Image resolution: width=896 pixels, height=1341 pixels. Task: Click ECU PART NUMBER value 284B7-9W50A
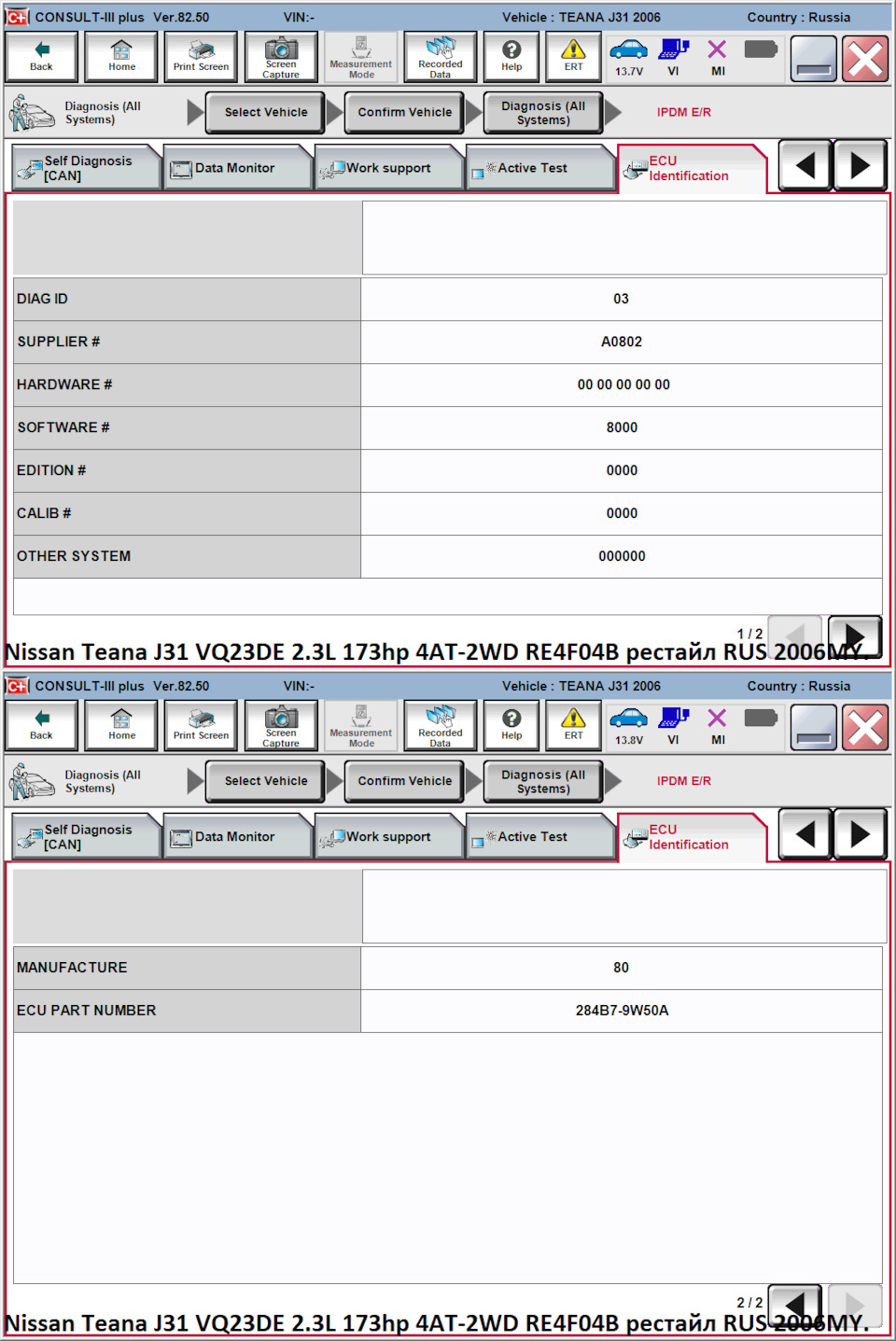622,1011
